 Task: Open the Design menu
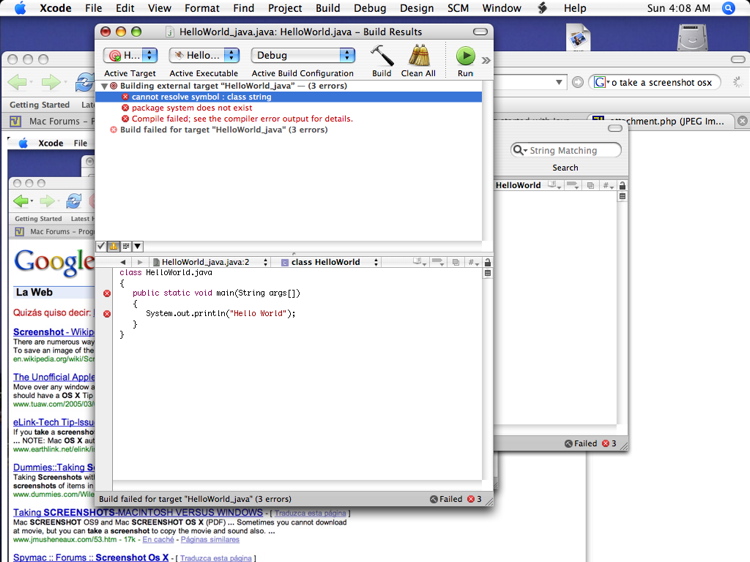pyautogui.click(x=417, y=8)
